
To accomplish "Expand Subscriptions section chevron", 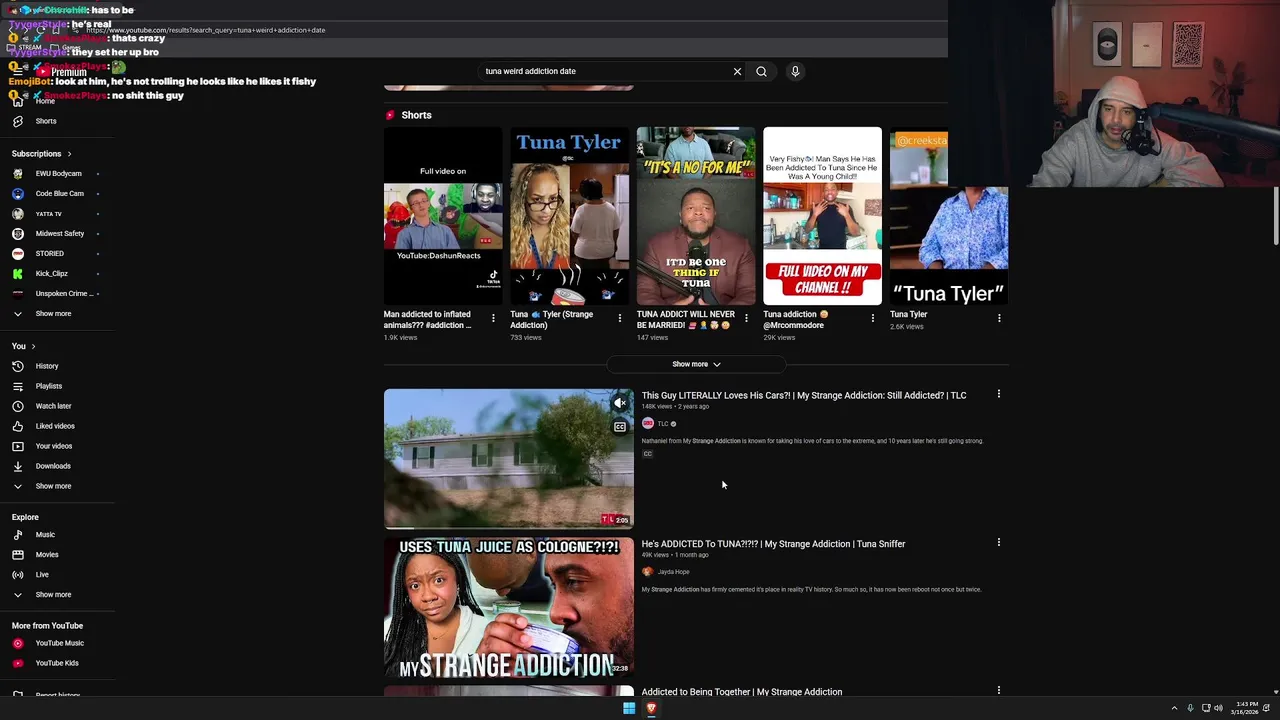I will pos(69,154).
